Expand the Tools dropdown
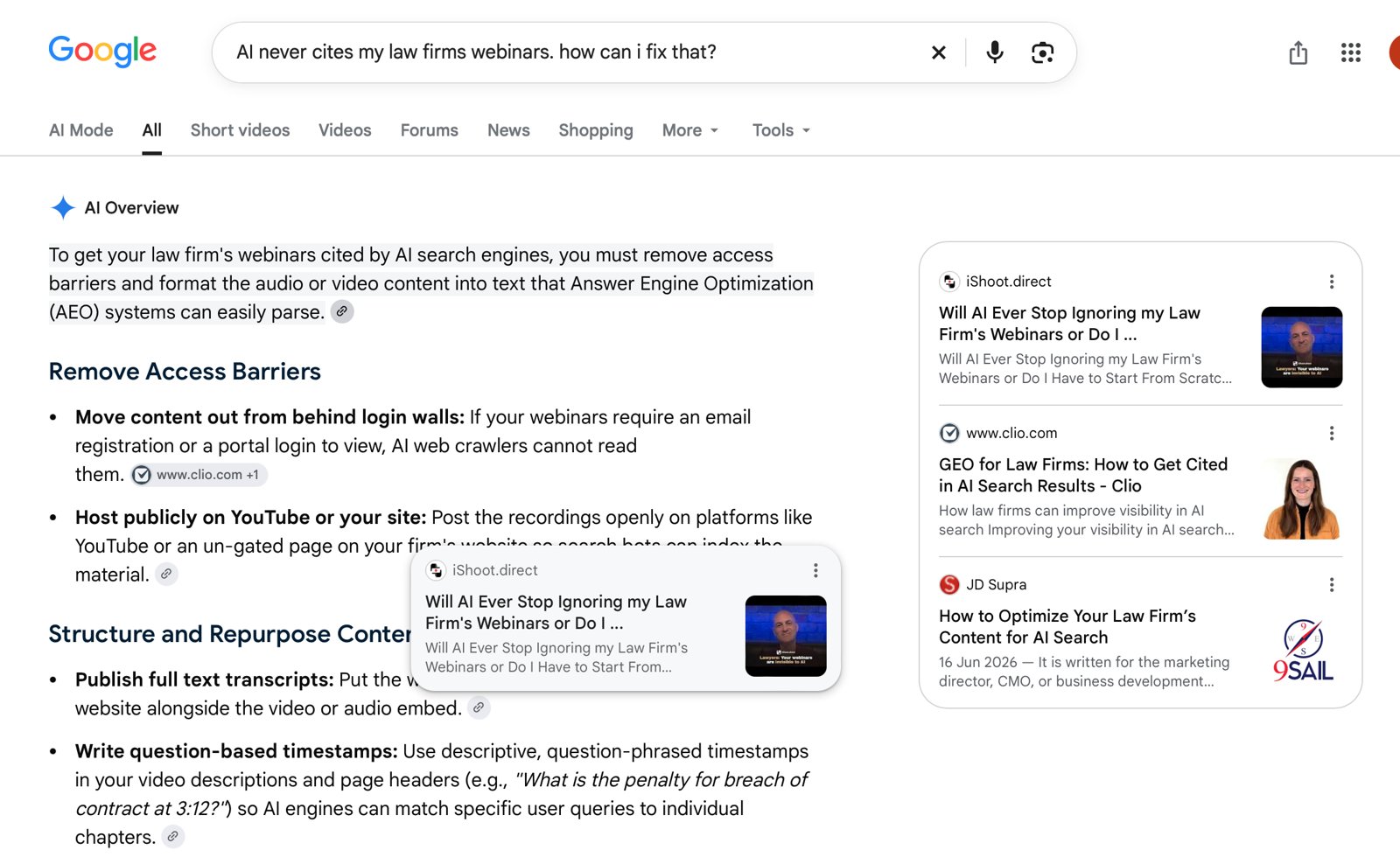This screenshot has height=864, width=1400. 781,130
